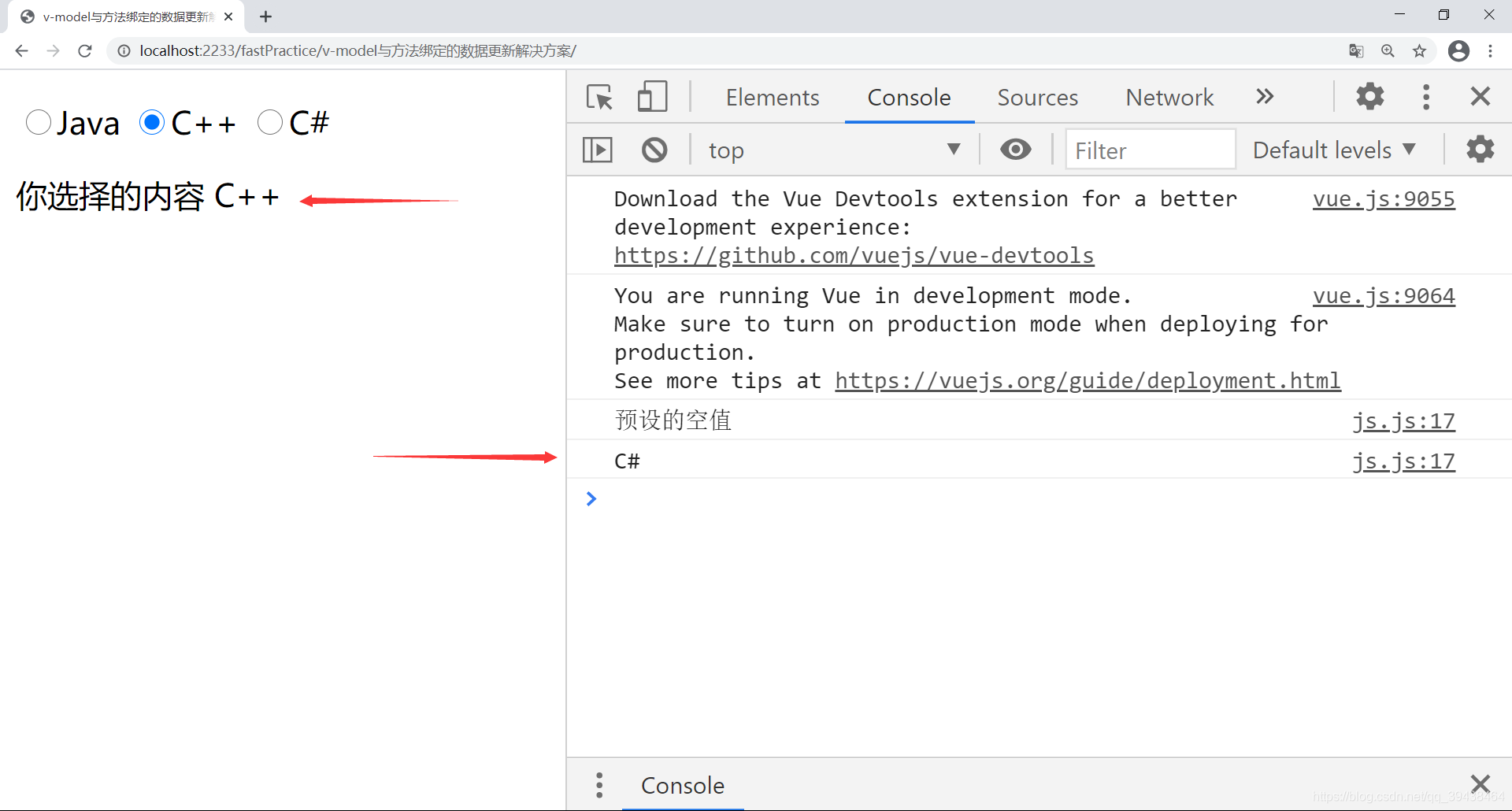Open DevTools settings gear in top bar

(1370, 97)
